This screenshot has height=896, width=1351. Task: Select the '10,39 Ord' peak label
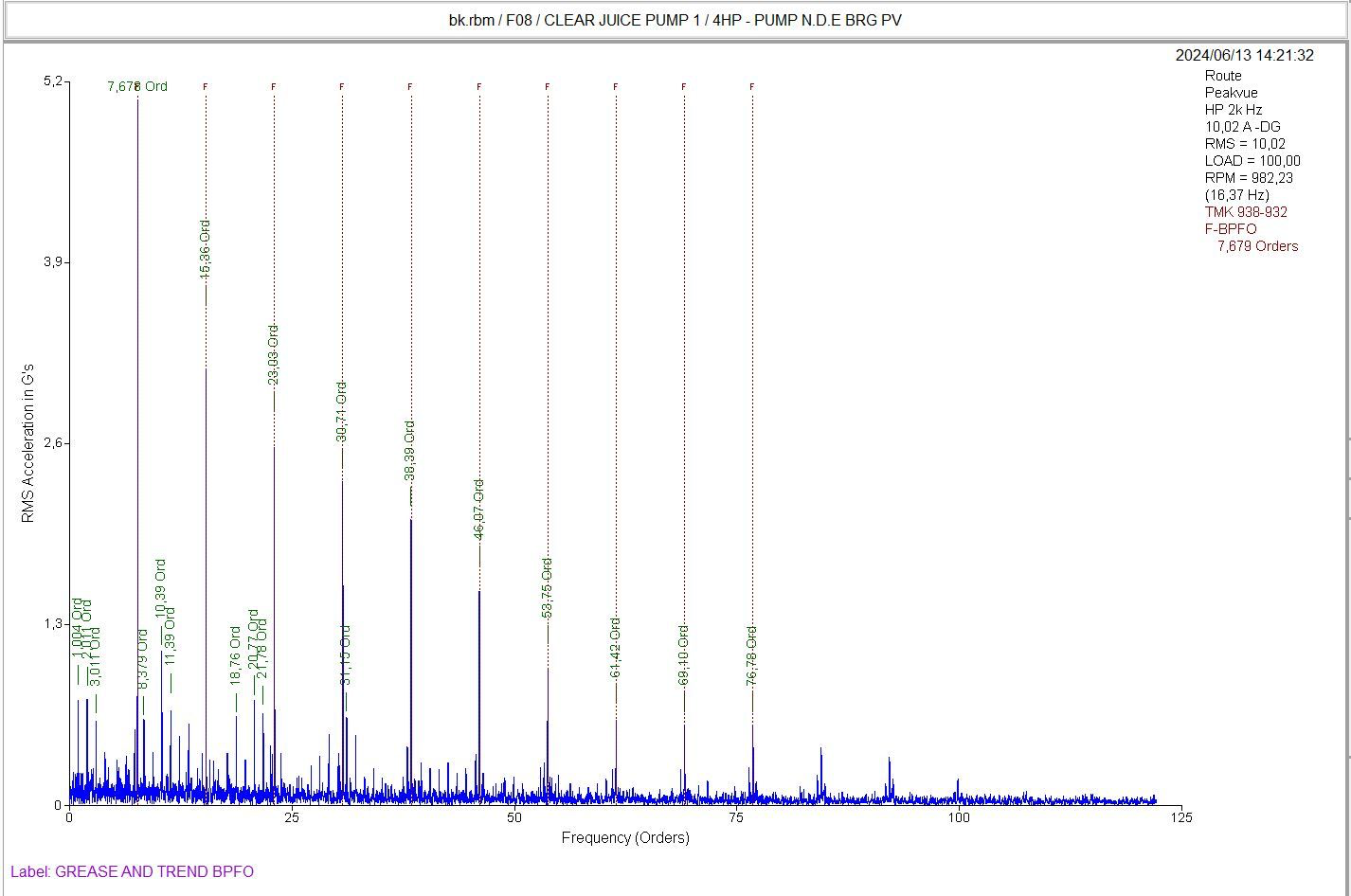click(x=160, y=589)
